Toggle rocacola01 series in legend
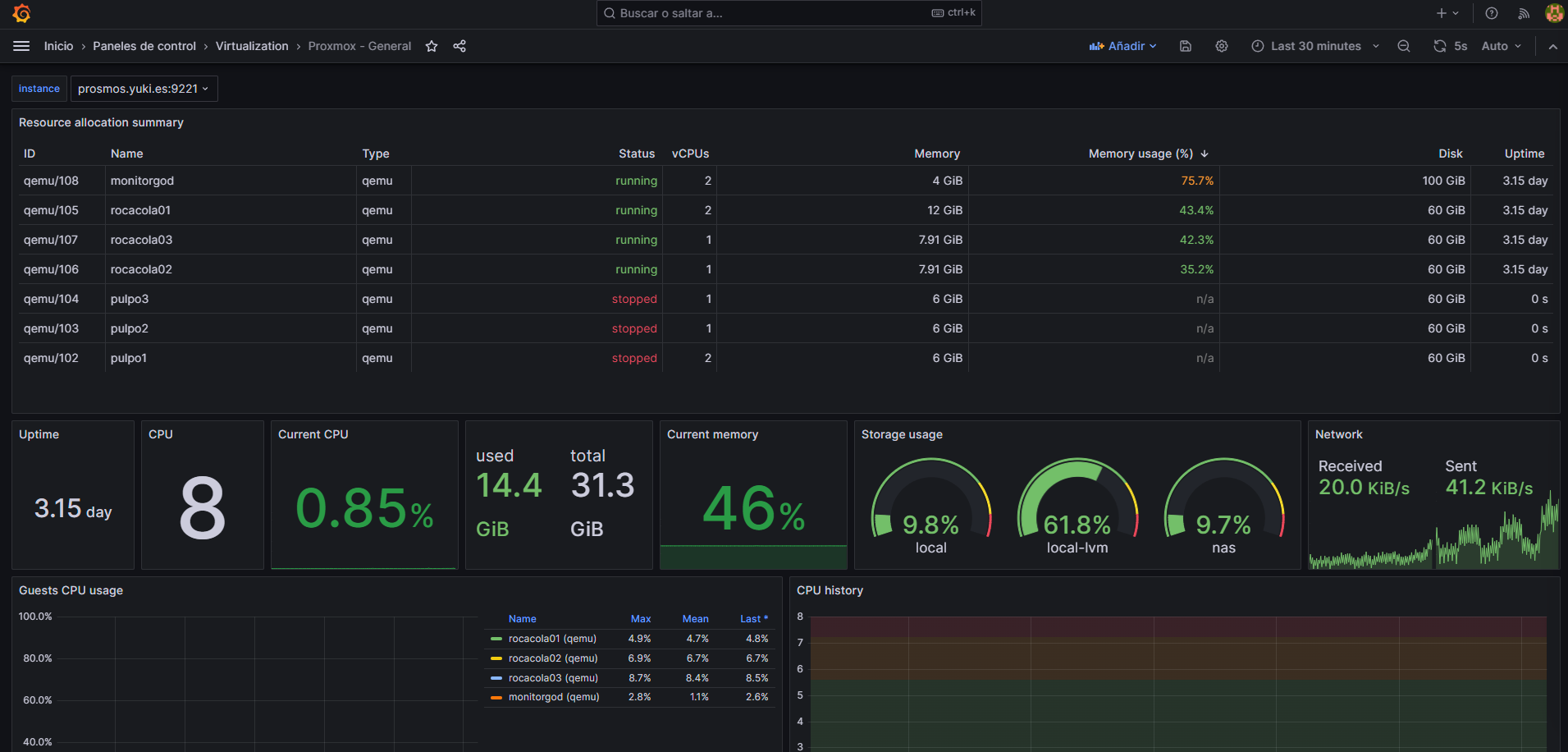Screen dimensions: 1568x752 click(551, 639)
